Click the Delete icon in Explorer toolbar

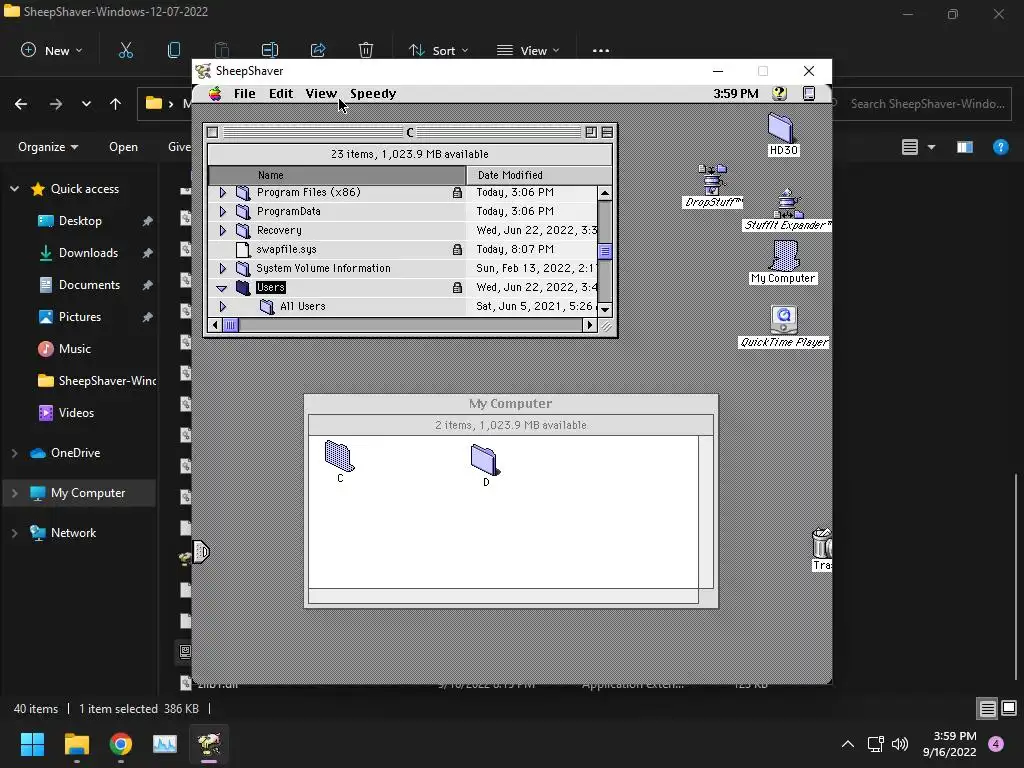(x=366, y=50)
